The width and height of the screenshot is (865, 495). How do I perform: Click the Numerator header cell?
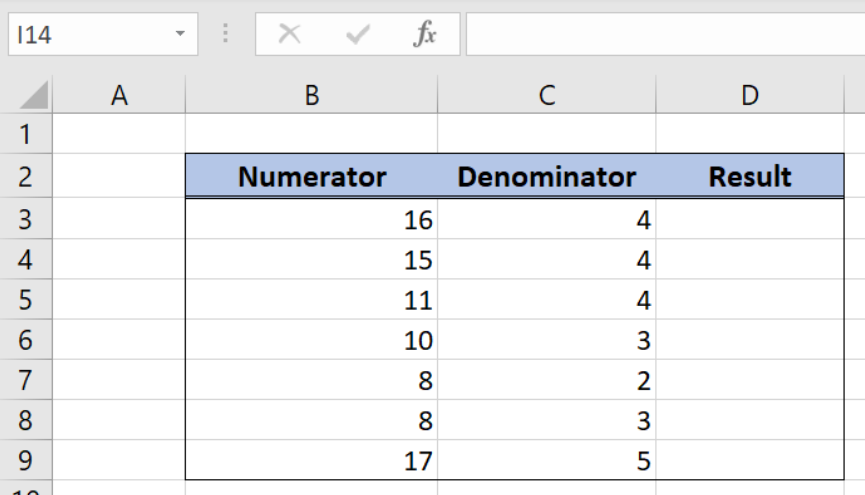(x=312, y=177)
